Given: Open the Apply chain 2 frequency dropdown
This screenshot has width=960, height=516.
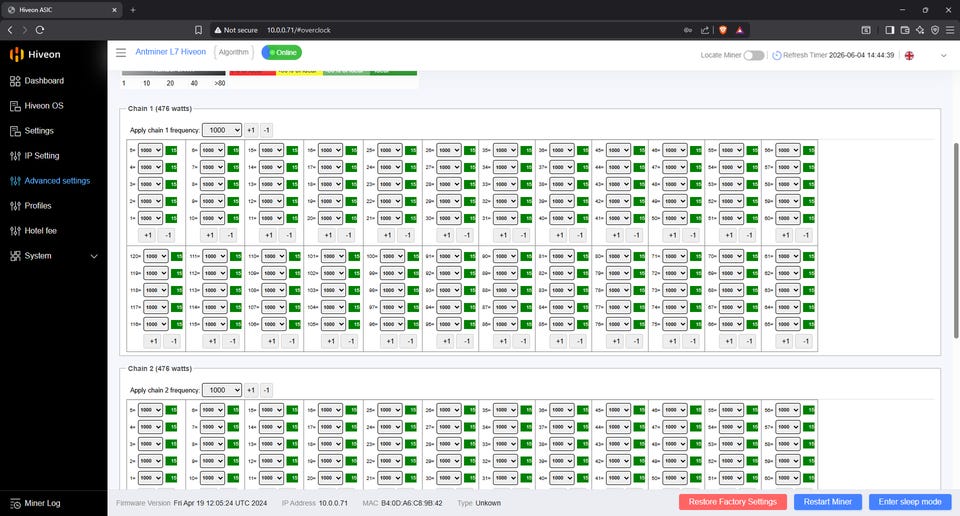Looking at the screenshot, I should point(222,390).
